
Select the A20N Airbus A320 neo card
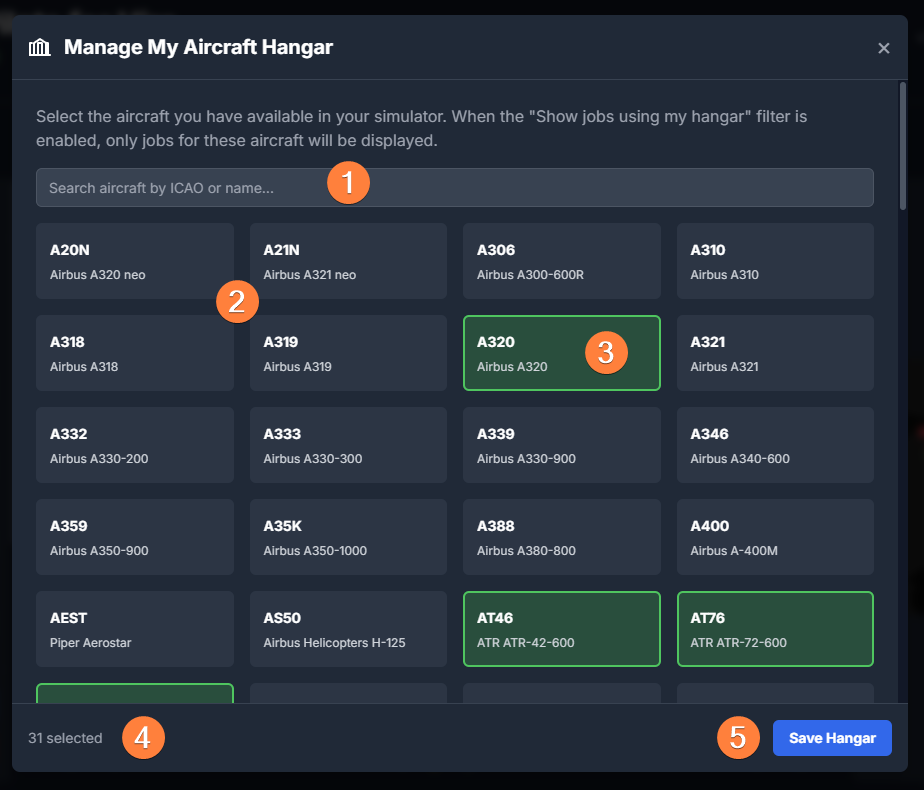click(134, 261)
